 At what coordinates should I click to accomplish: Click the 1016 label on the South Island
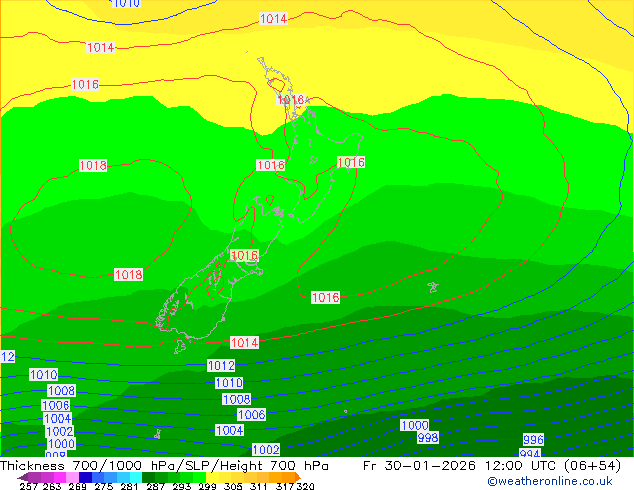(245, 256)
